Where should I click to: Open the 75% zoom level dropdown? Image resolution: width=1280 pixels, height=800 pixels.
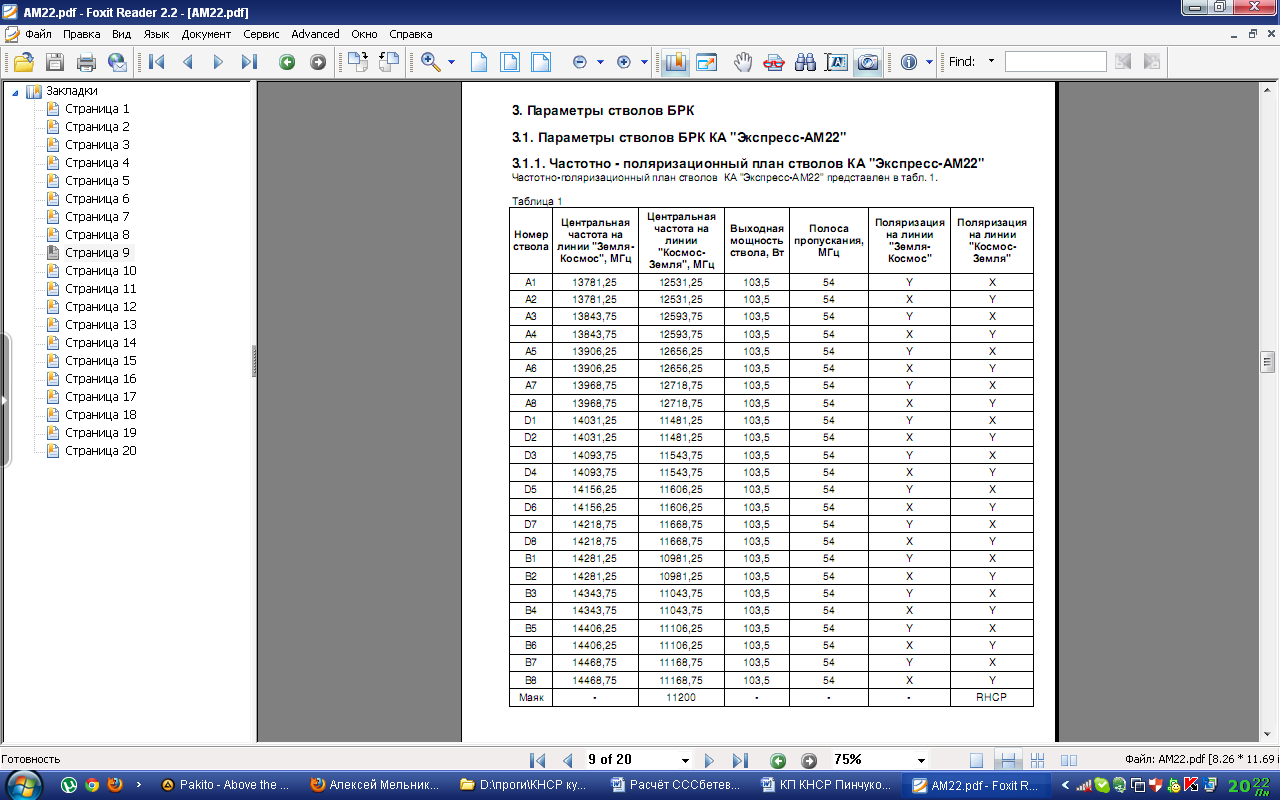coord(921,760)
